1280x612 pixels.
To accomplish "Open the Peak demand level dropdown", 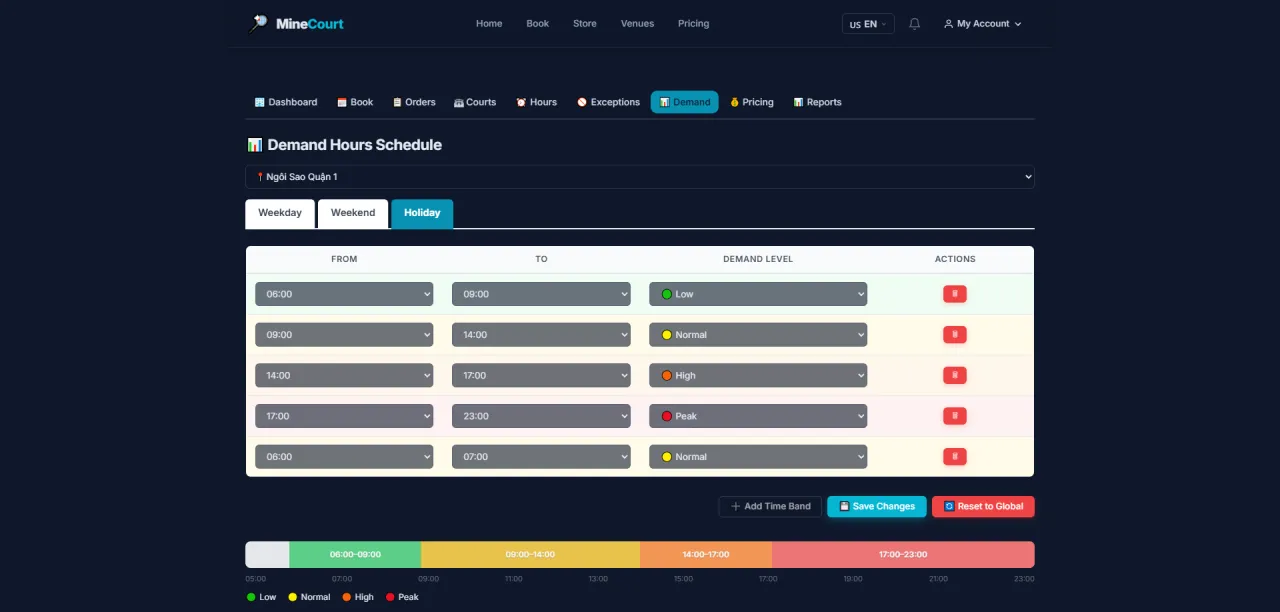I will pos(758,416).
